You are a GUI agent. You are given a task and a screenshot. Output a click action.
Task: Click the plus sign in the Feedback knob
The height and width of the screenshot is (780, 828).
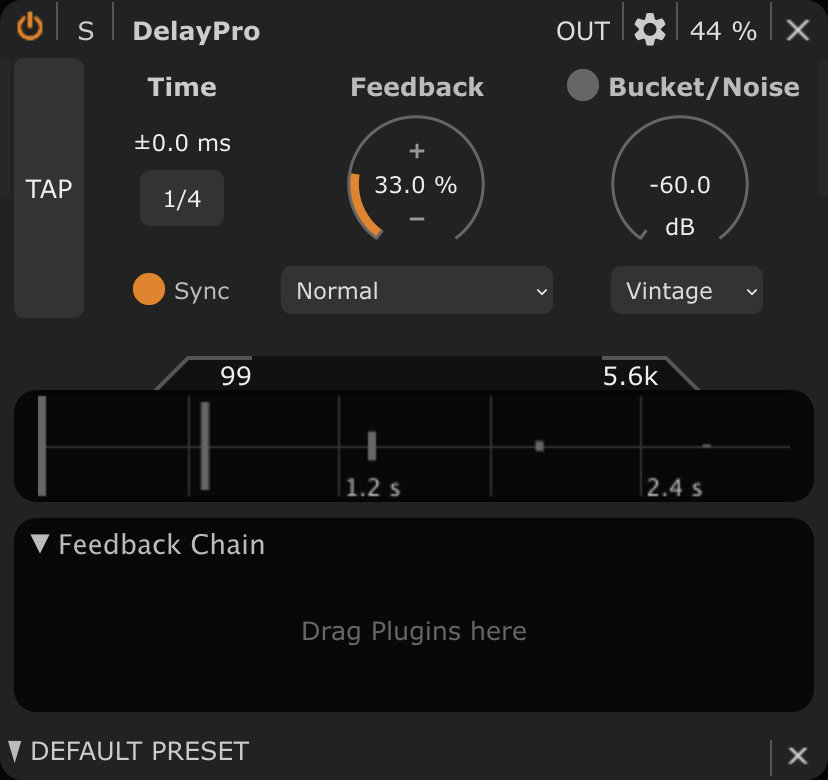pyautogui.click(x=417, y=151)
